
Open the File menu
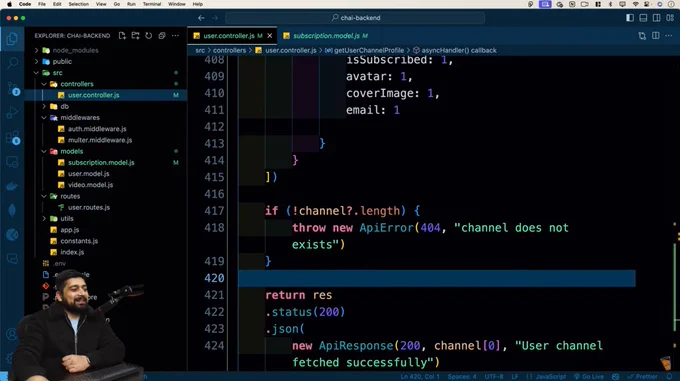click(42, 4)
